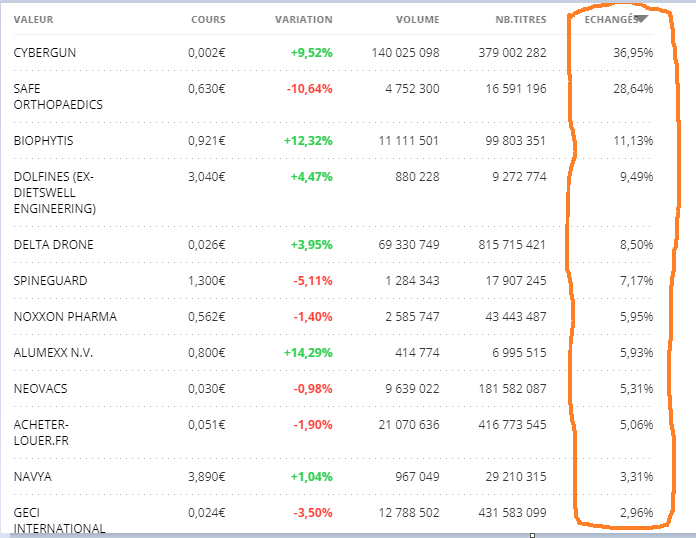Screen dimensions: 696x538
Task: Sort by the NB.TITRES column header
Action: tap(521, 20)
